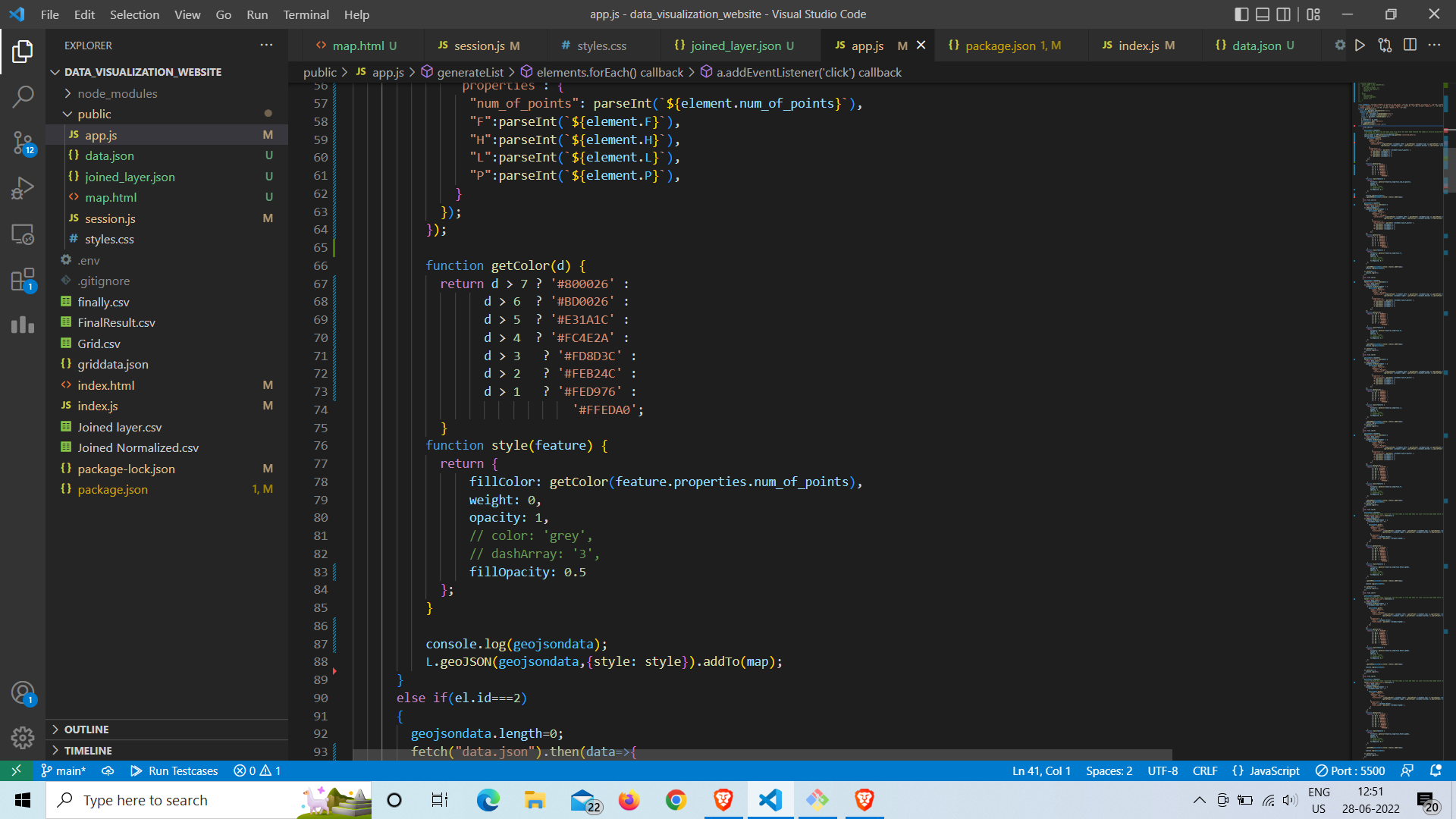Screen dimensions: 1456x819
Task: Toggle the Panel visibility
Action: 1263,14
